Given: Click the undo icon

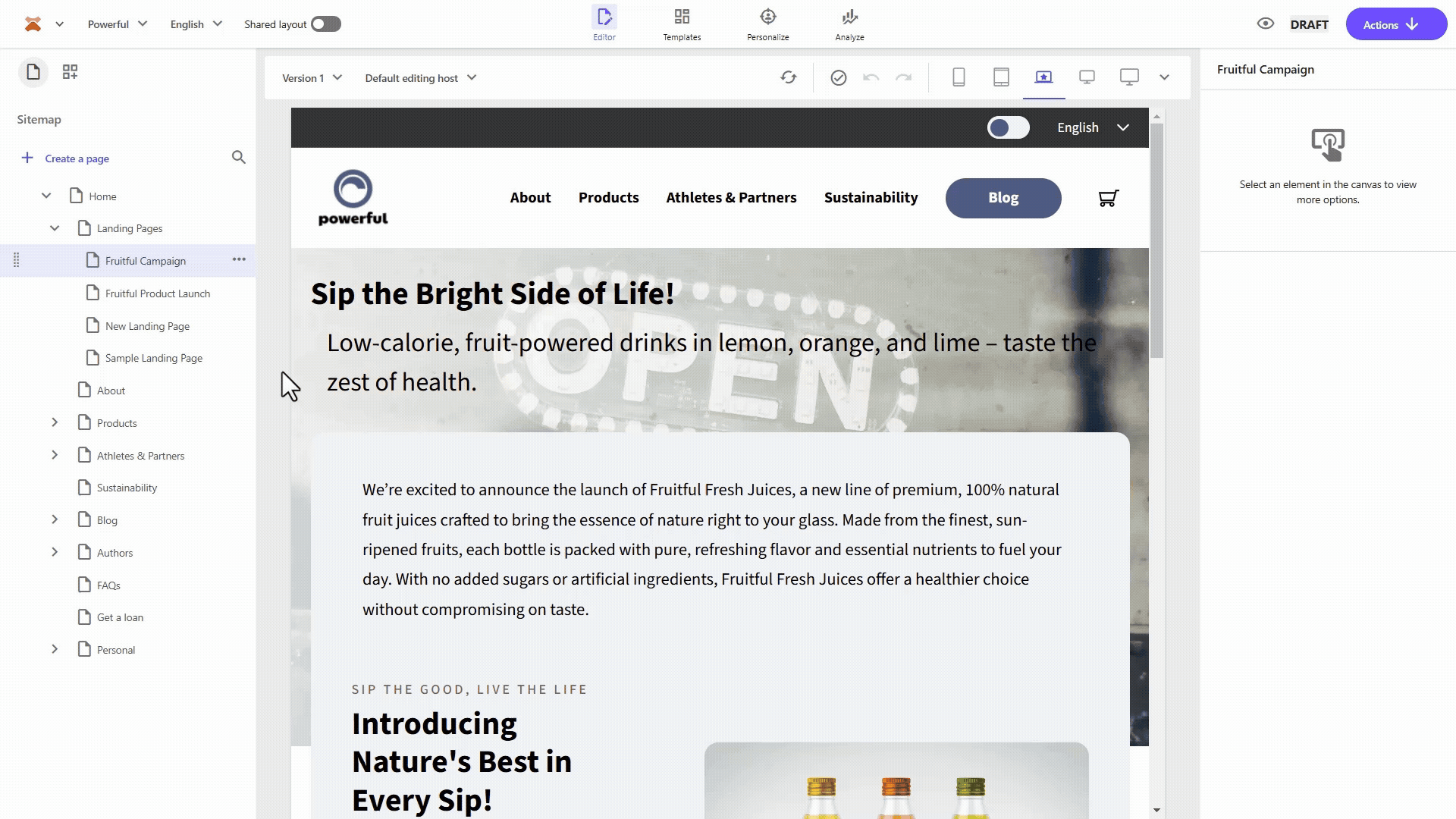Looking at the screenshot, I should click(x=871, y=77).
